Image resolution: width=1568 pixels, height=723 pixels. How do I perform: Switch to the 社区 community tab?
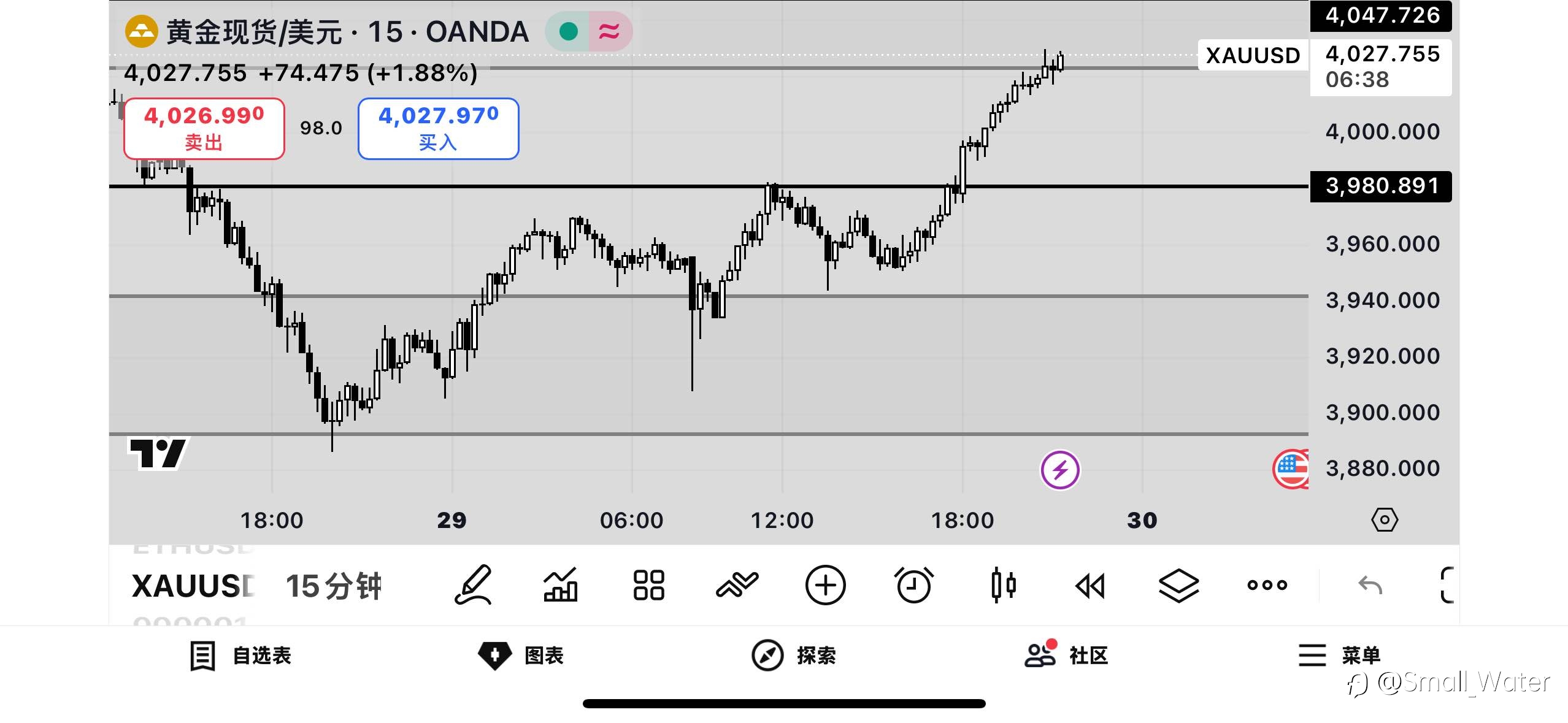pos(1067,656)
